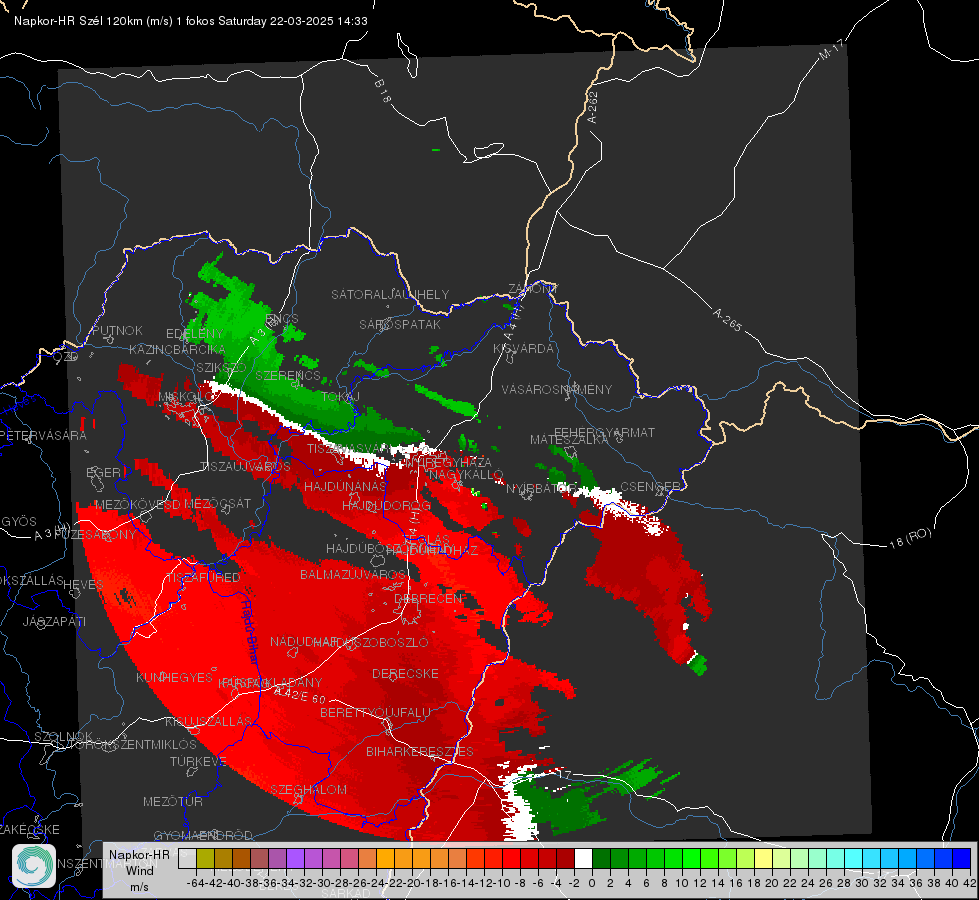Click the B 18 road label
979x900 pixels.
pos(383,91)
